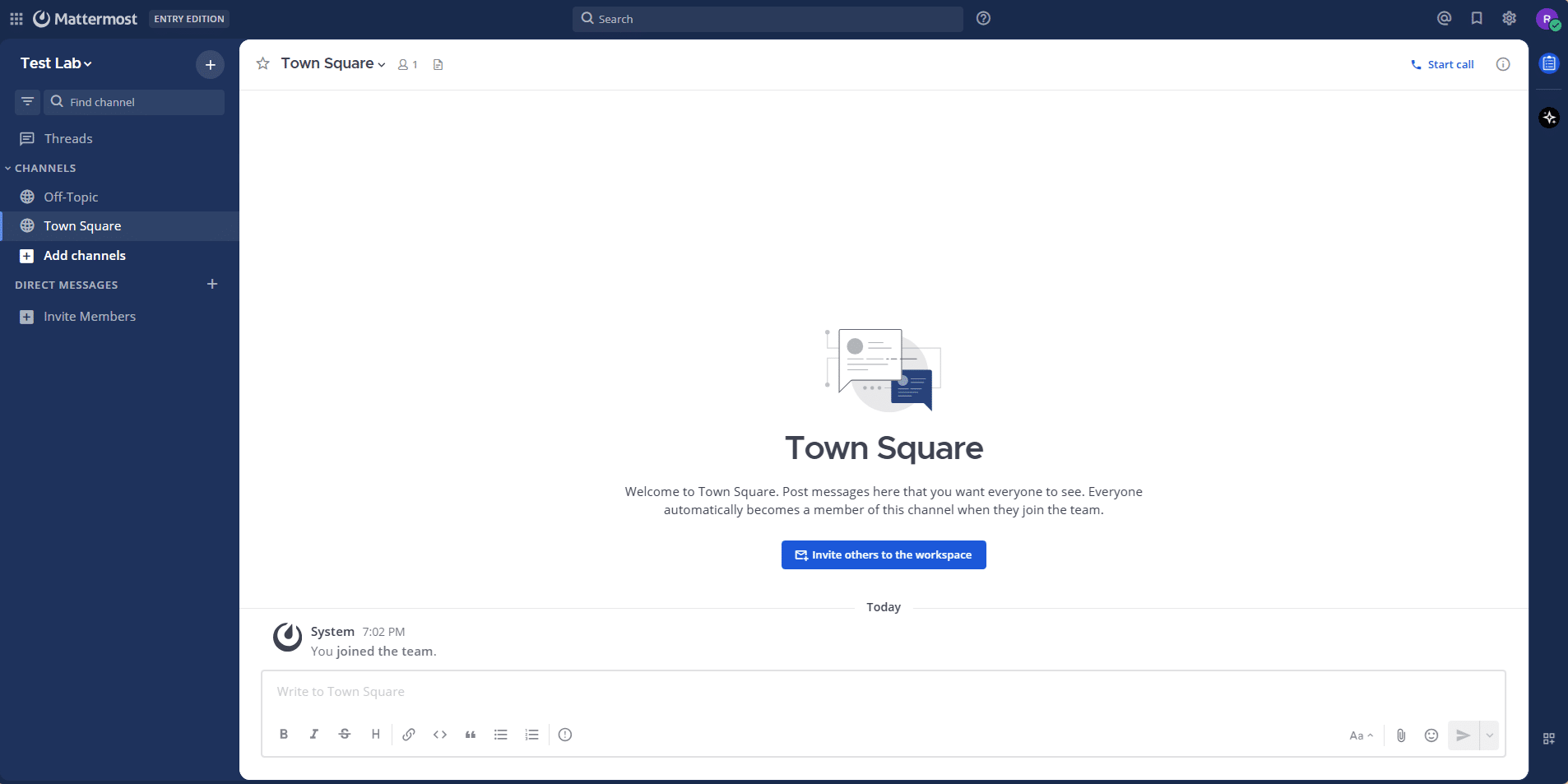This screenshot has height=784, width=1568.
Task: Toggle formatting toolbar with Aa button
Action: click(x=1361, y=735)
